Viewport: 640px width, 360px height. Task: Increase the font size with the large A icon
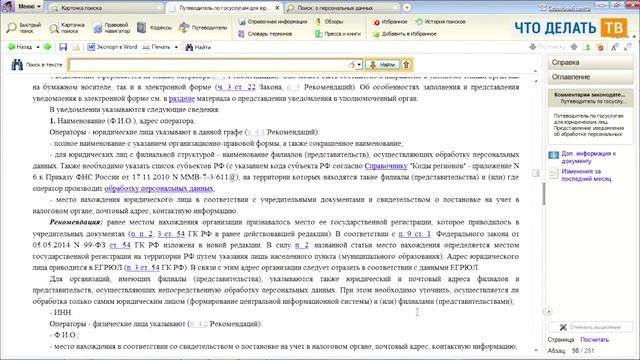tap(614, 47)
